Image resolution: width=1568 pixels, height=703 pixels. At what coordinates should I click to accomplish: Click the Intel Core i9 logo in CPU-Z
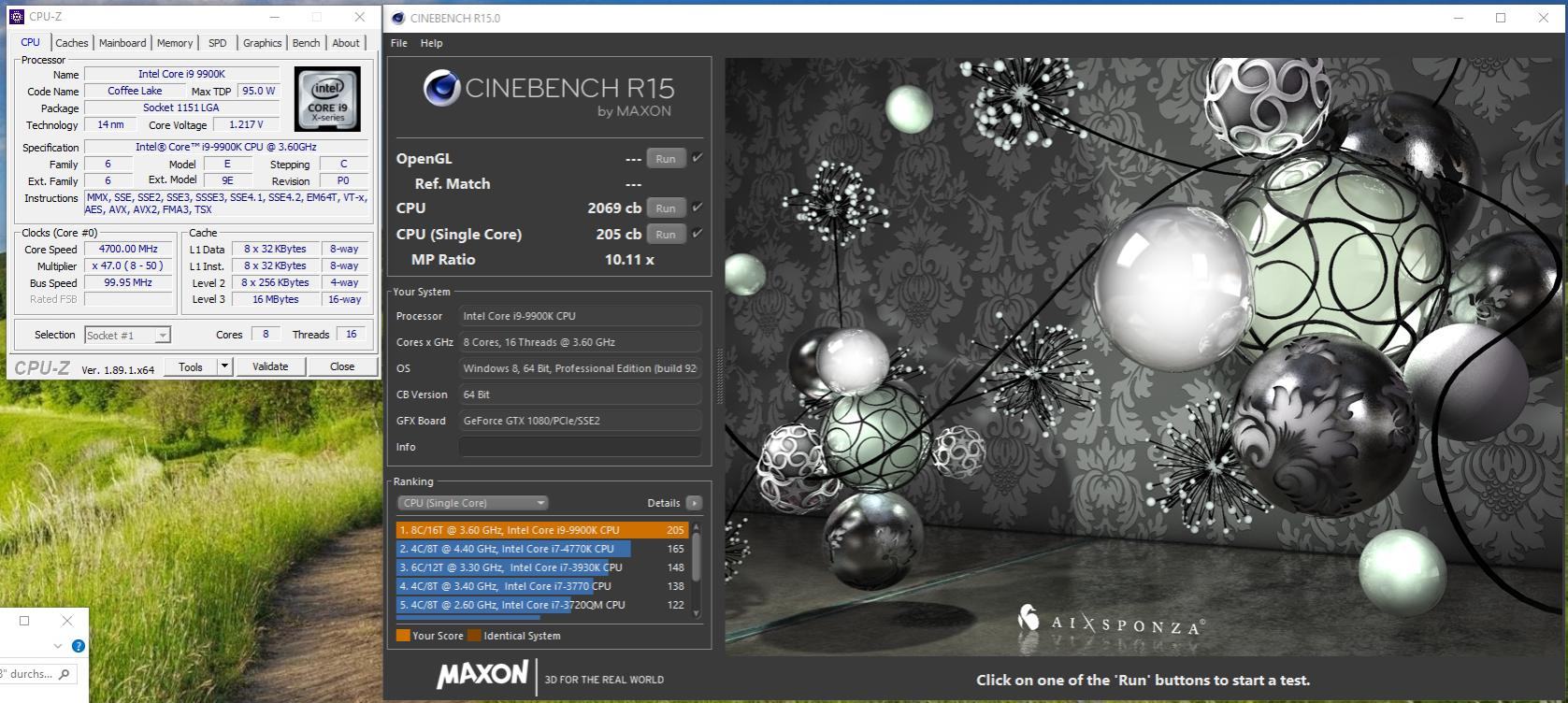point(327,98)
